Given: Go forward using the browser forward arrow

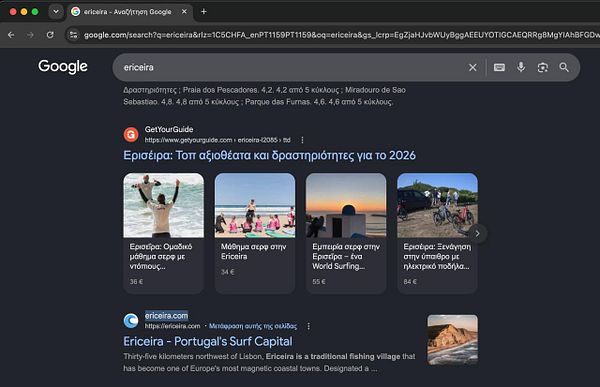Looking at the screenshot, I should [x=30, y=35].
